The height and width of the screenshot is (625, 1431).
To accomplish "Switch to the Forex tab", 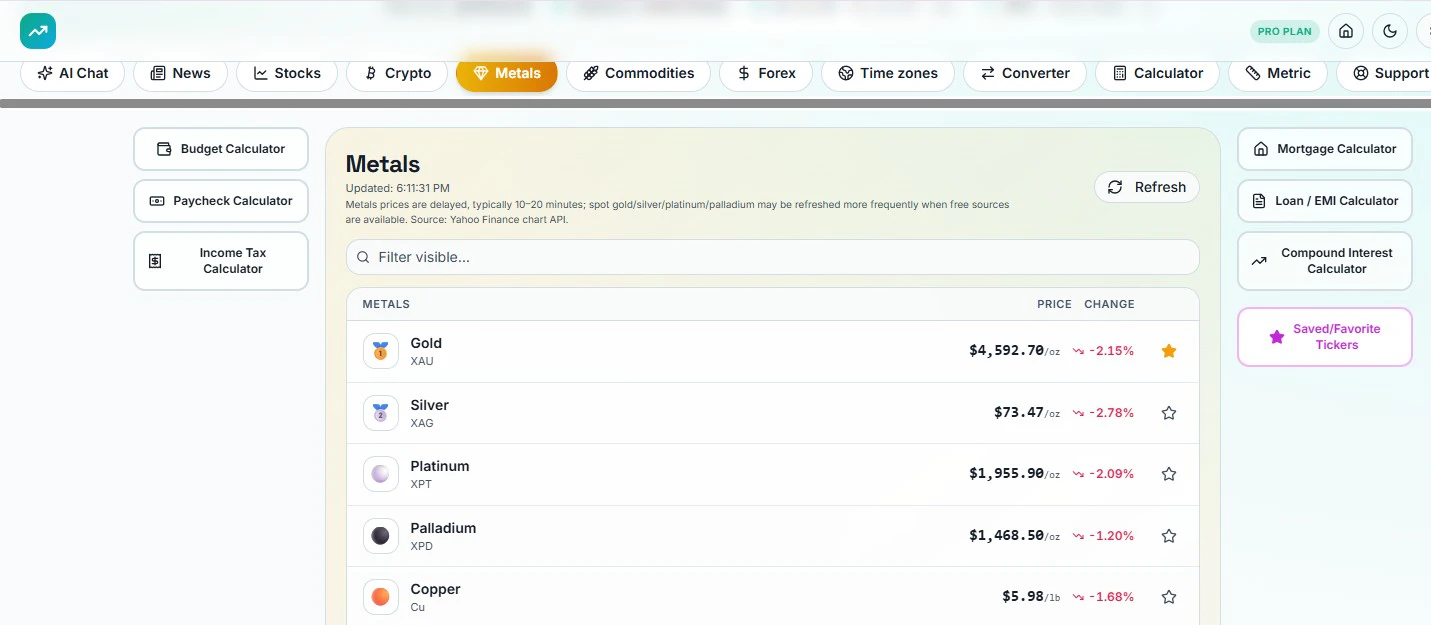I will (x=766, y=73).
